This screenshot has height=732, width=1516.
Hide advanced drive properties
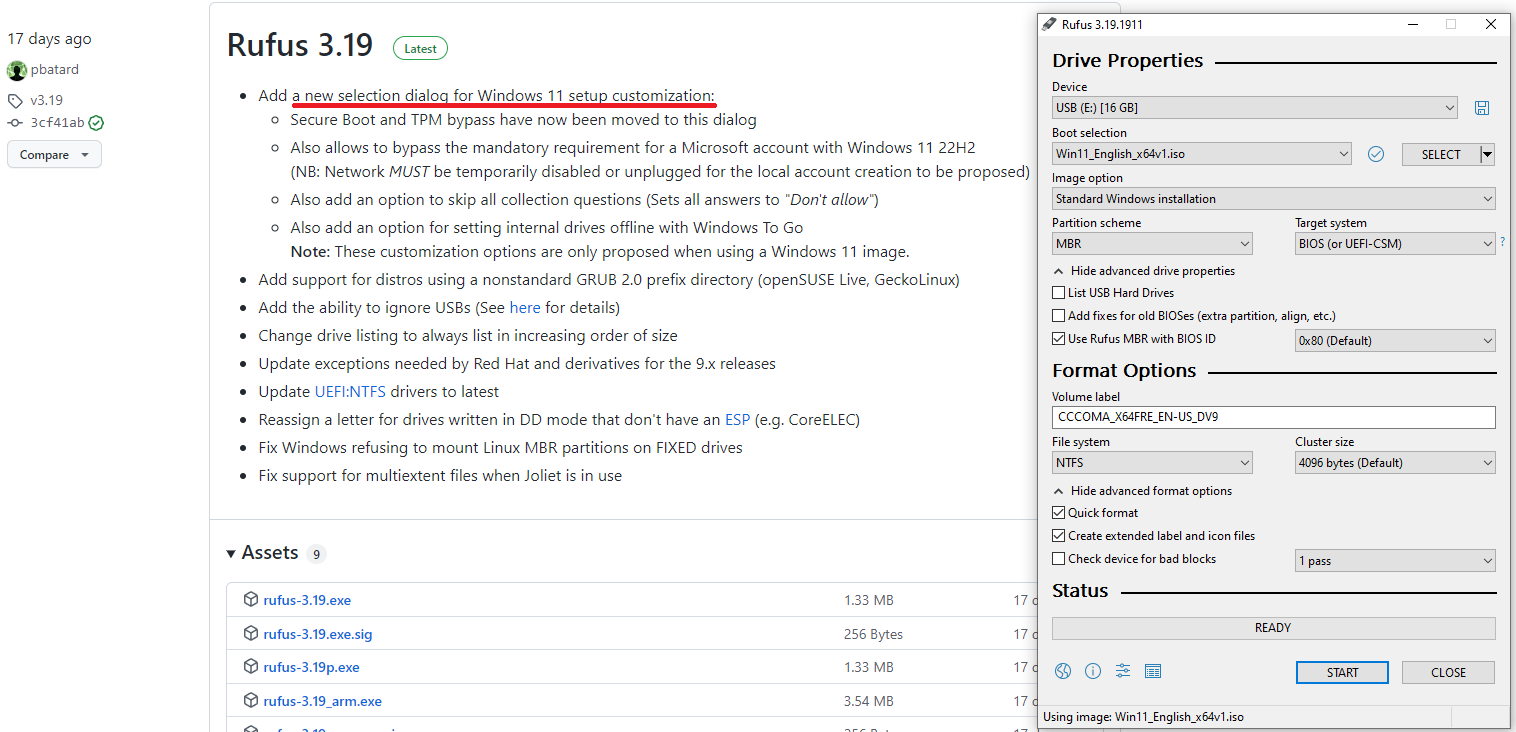(1144, 270)
